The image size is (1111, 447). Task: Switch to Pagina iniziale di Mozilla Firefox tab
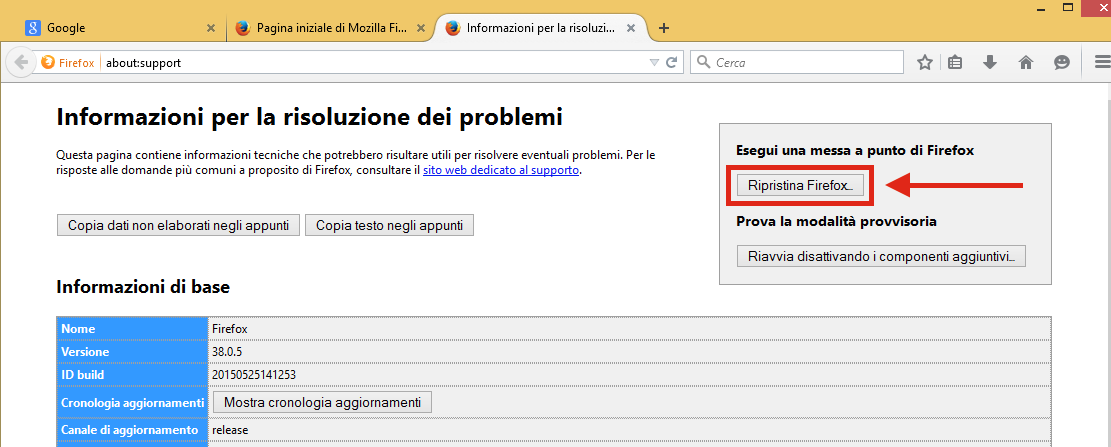pyautogui.click(x=331, y=28)
